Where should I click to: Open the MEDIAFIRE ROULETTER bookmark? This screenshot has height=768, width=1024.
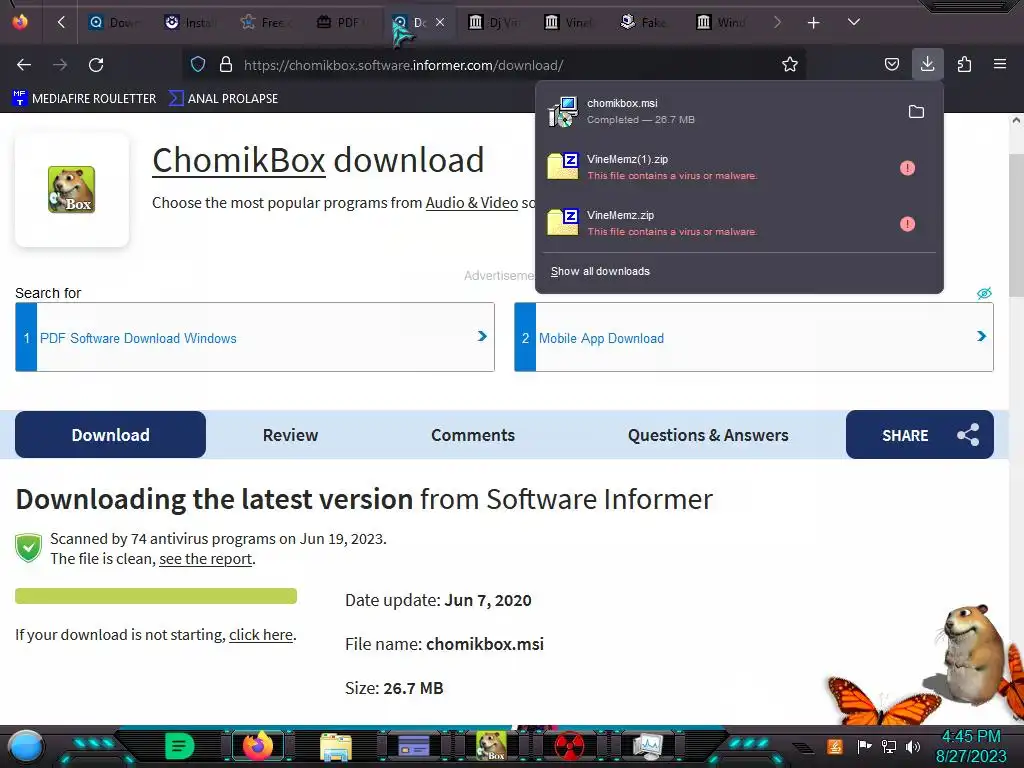pos(84,99)
